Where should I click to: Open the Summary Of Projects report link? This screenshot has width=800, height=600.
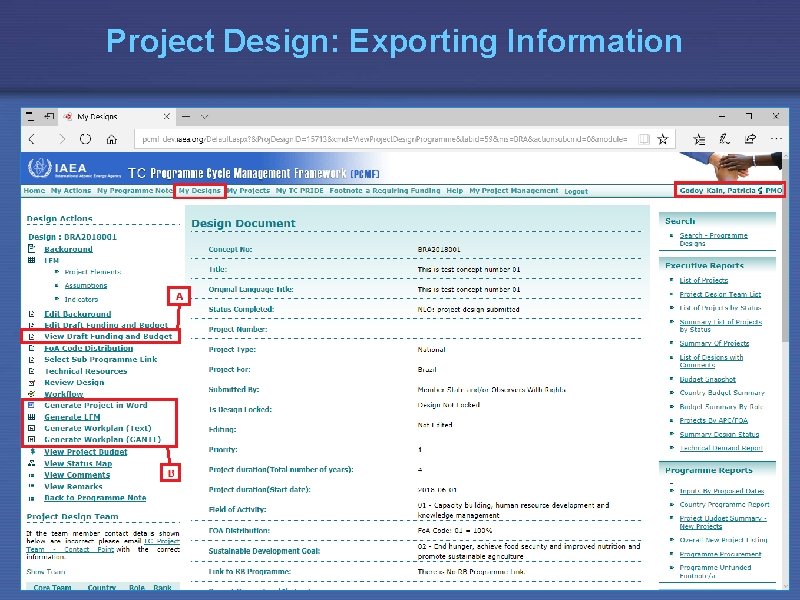(714, 343)
